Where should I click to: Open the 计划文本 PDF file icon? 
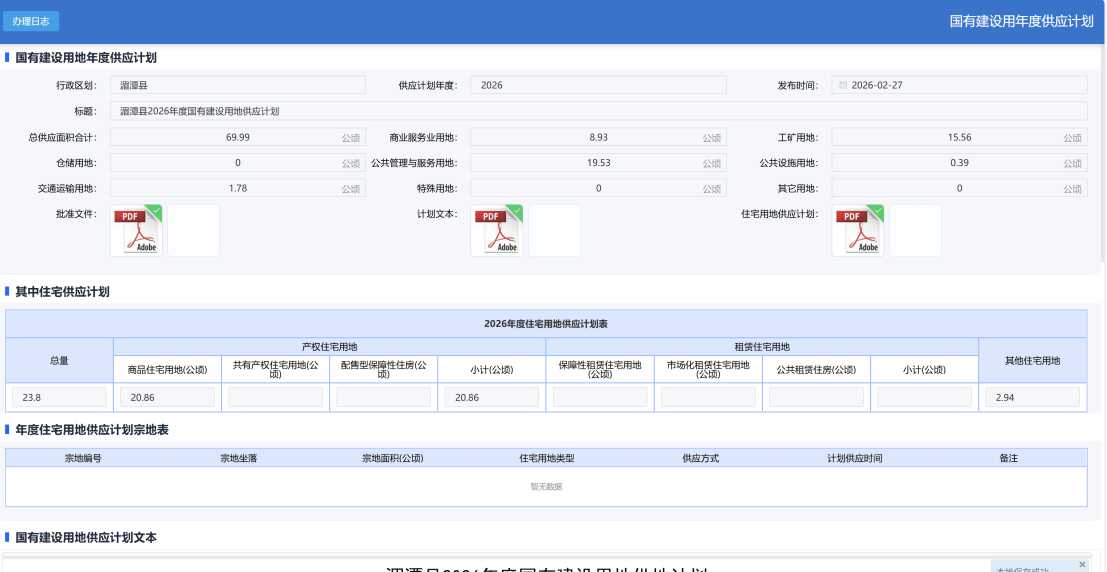click(x=497, y=230)
